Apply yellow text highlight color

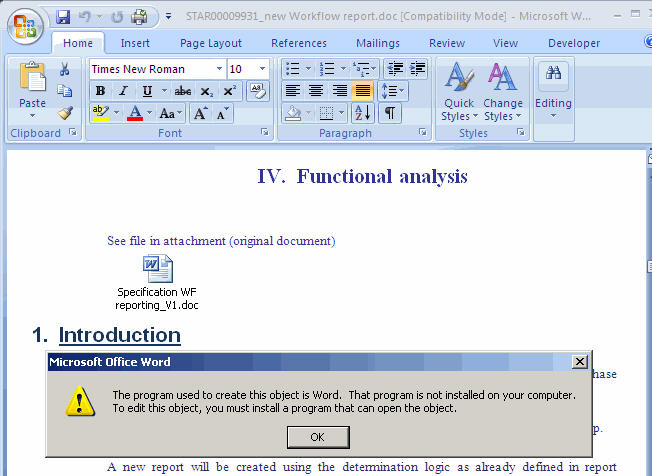pos(101,113)
